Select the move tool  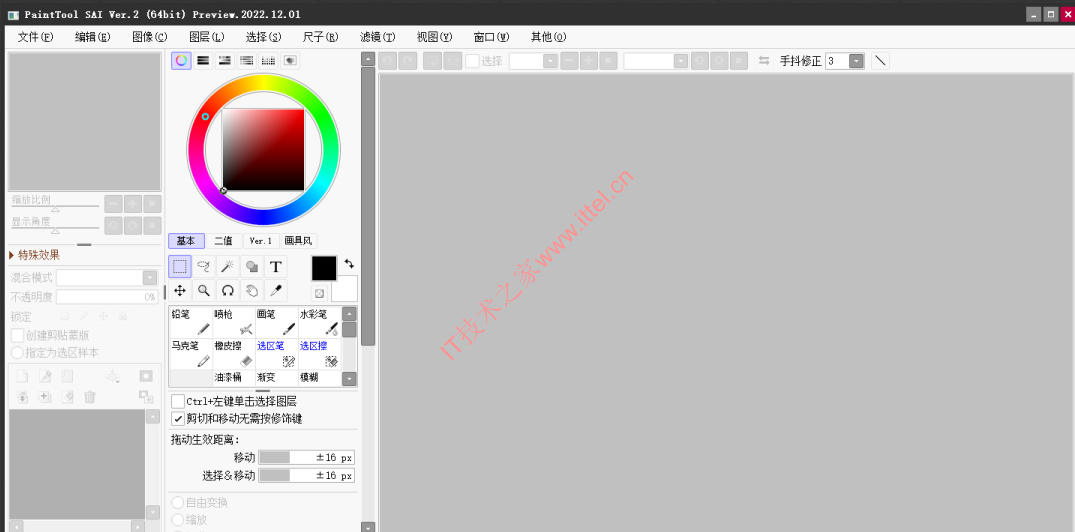(x=180, y=291)
